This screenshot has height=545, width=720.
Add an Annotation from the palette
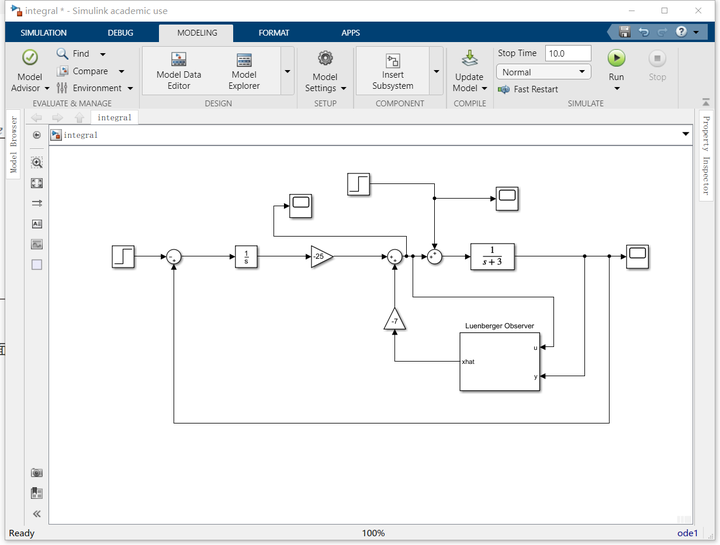(x=37, y=224)
